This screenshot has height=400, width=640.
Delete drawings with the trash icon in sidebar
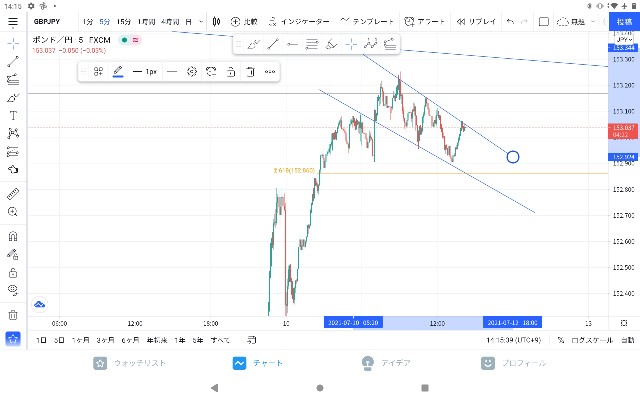point(13,315)
